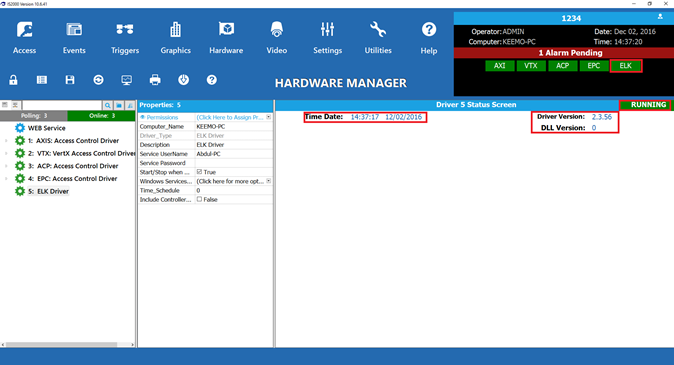
Task: Click the Computer_Name value KEEMO-PC
Action: point(211,126)
